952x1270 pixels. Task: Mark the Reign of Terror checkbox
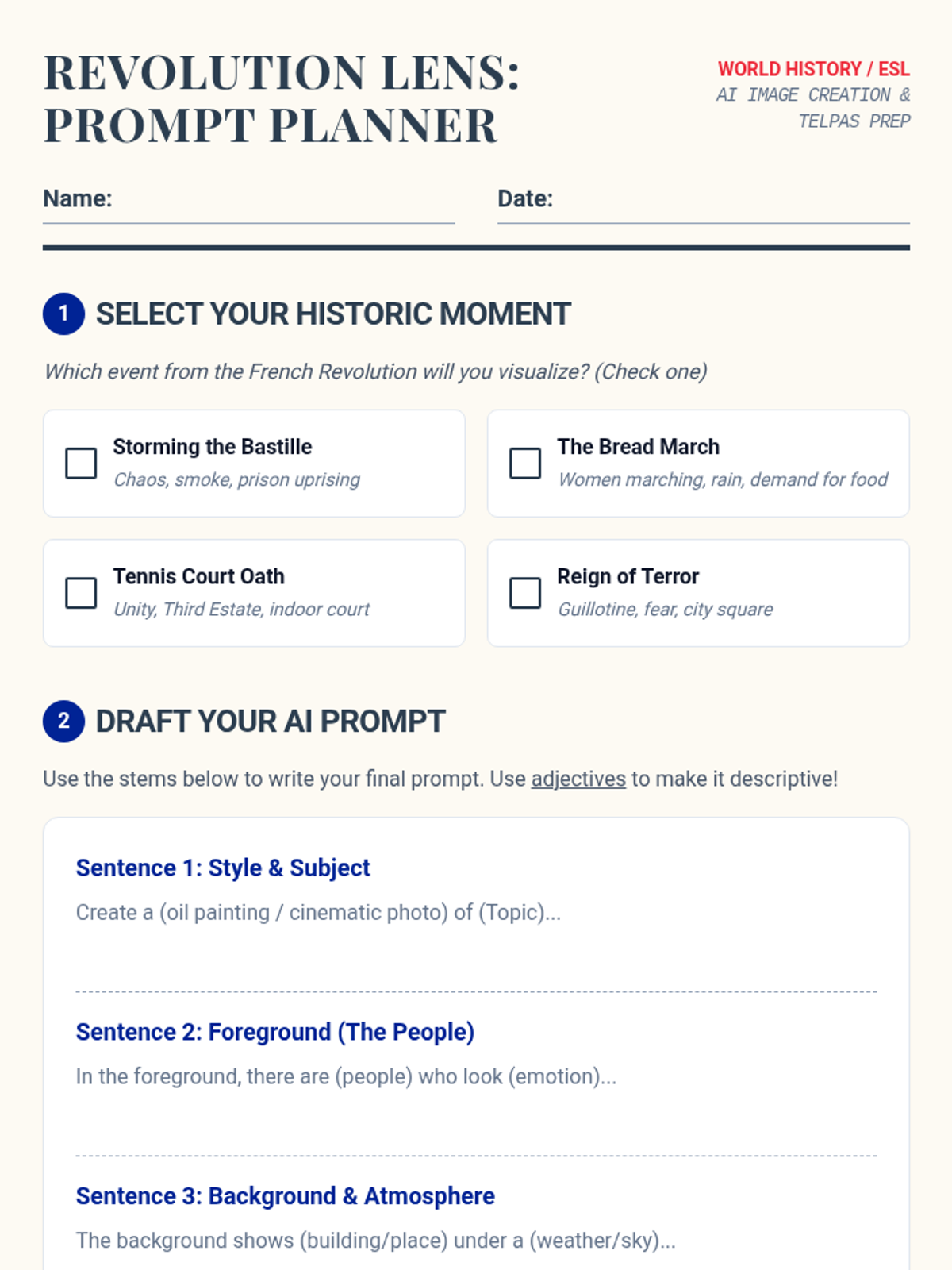click(525, 593)
